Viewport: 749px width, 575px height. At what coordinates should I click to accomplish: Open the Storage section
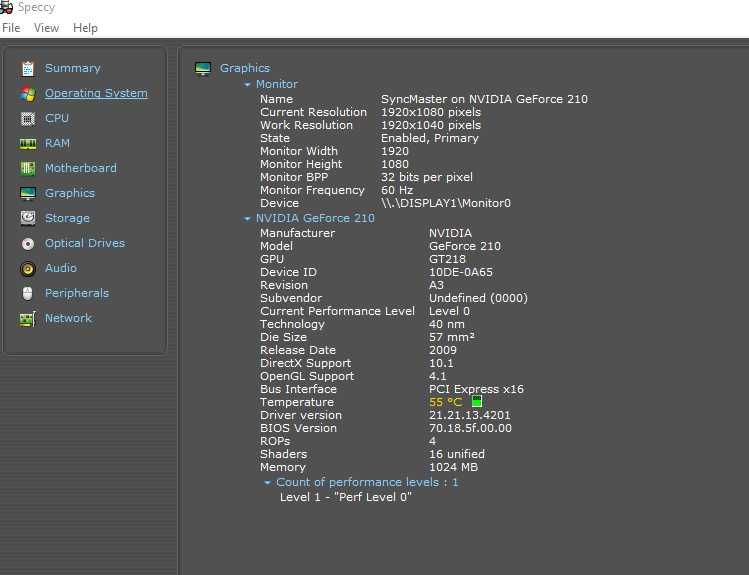(67, 218)
